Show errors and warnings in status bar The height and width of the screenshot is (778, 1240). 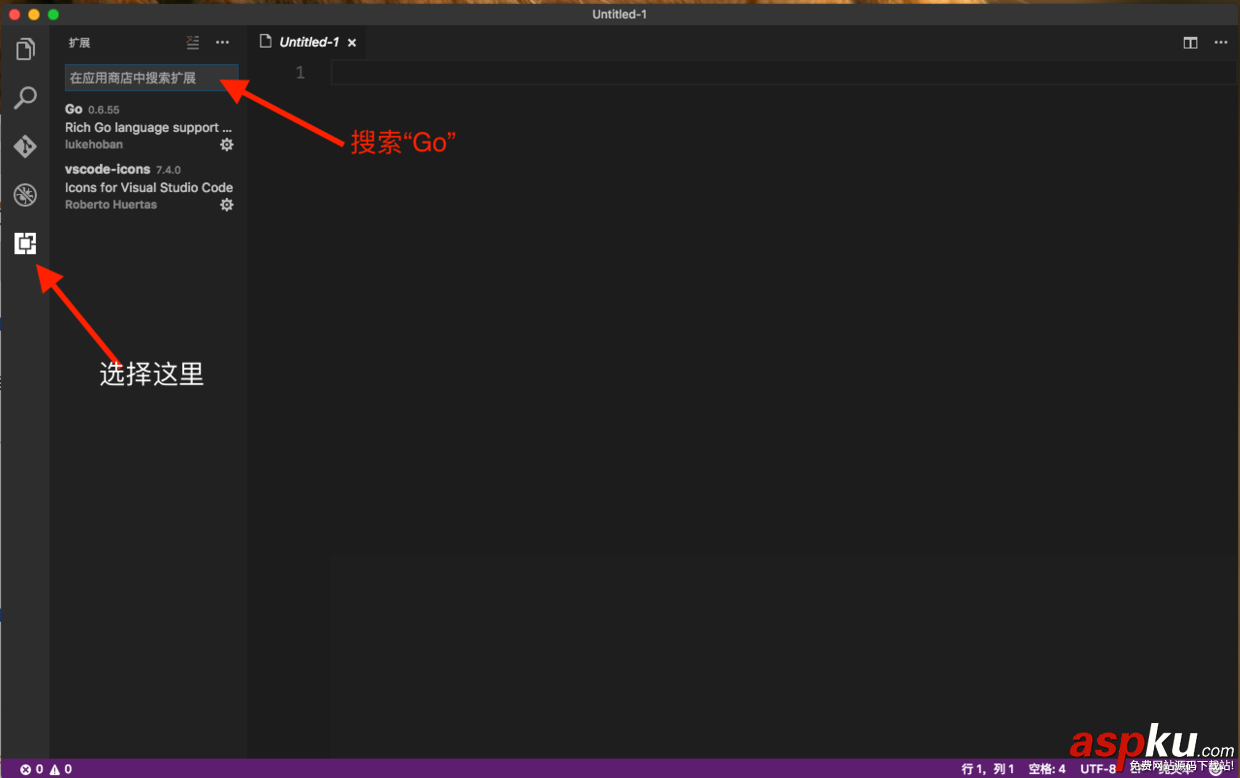46,769
